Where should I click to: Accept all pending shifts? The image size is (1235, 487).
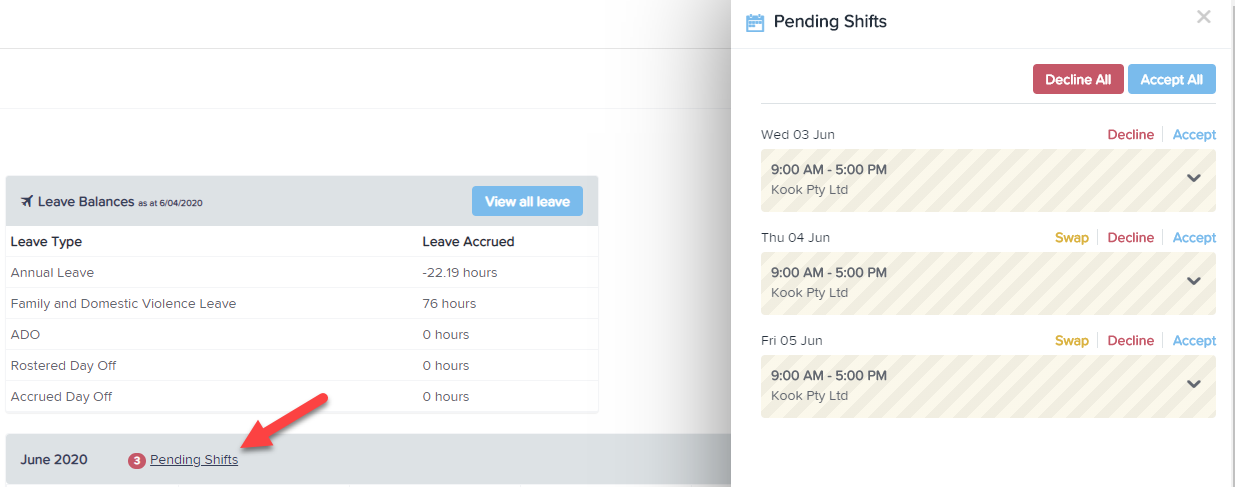(1172, 80)
